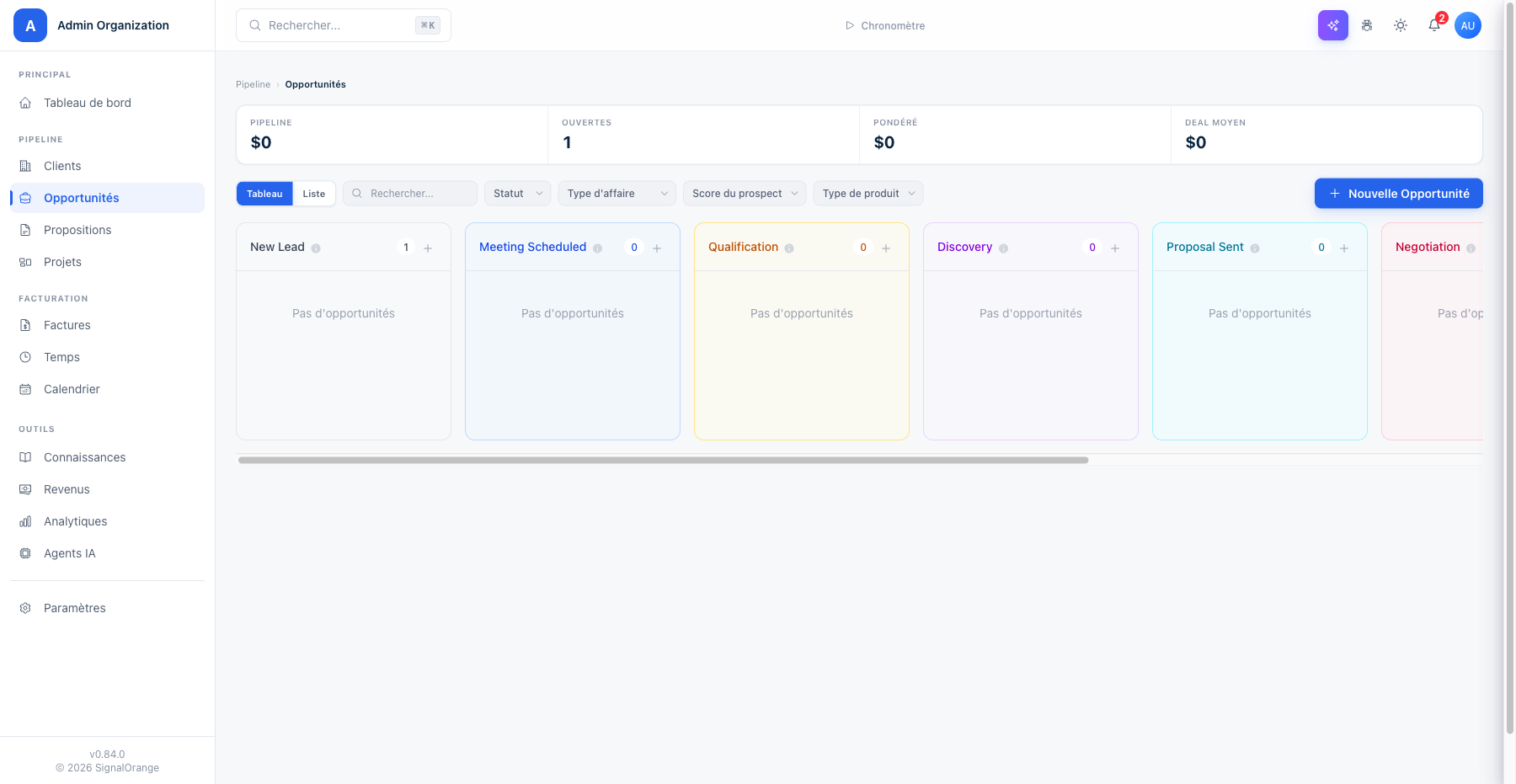Image resolution: width=1516 pixels, height=784 pixels.
Task: Switch to Tableau view
Action: 264,194
